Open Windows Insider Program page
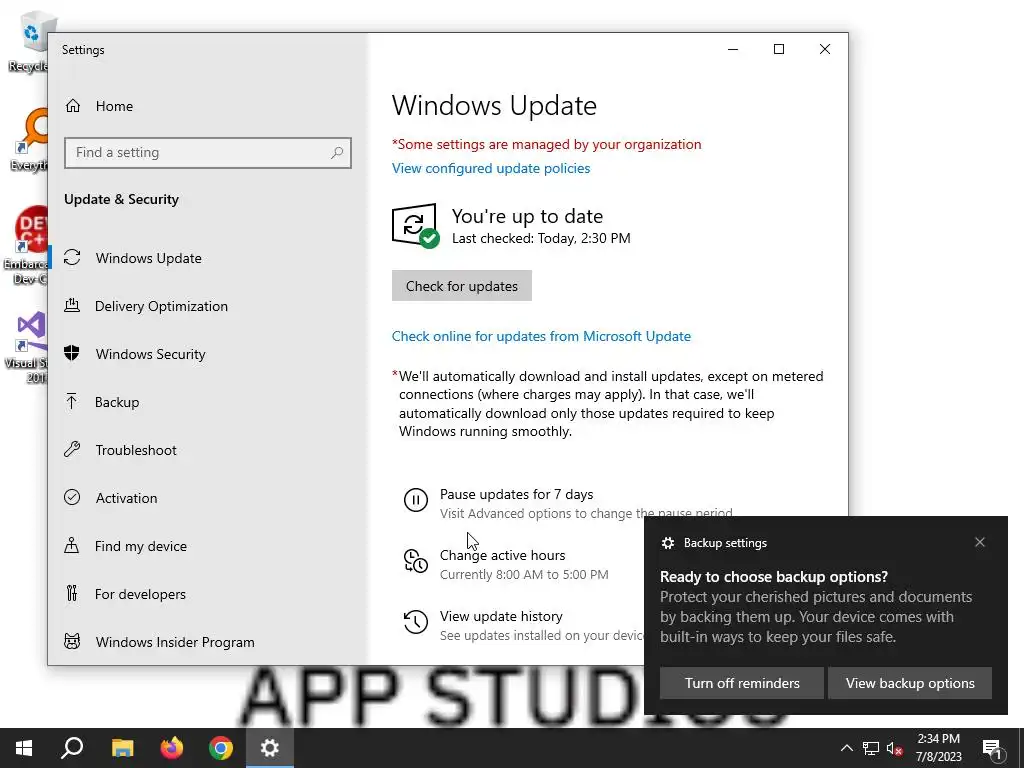This screenshot has height=768, width=1024. [x=208, y=641]
